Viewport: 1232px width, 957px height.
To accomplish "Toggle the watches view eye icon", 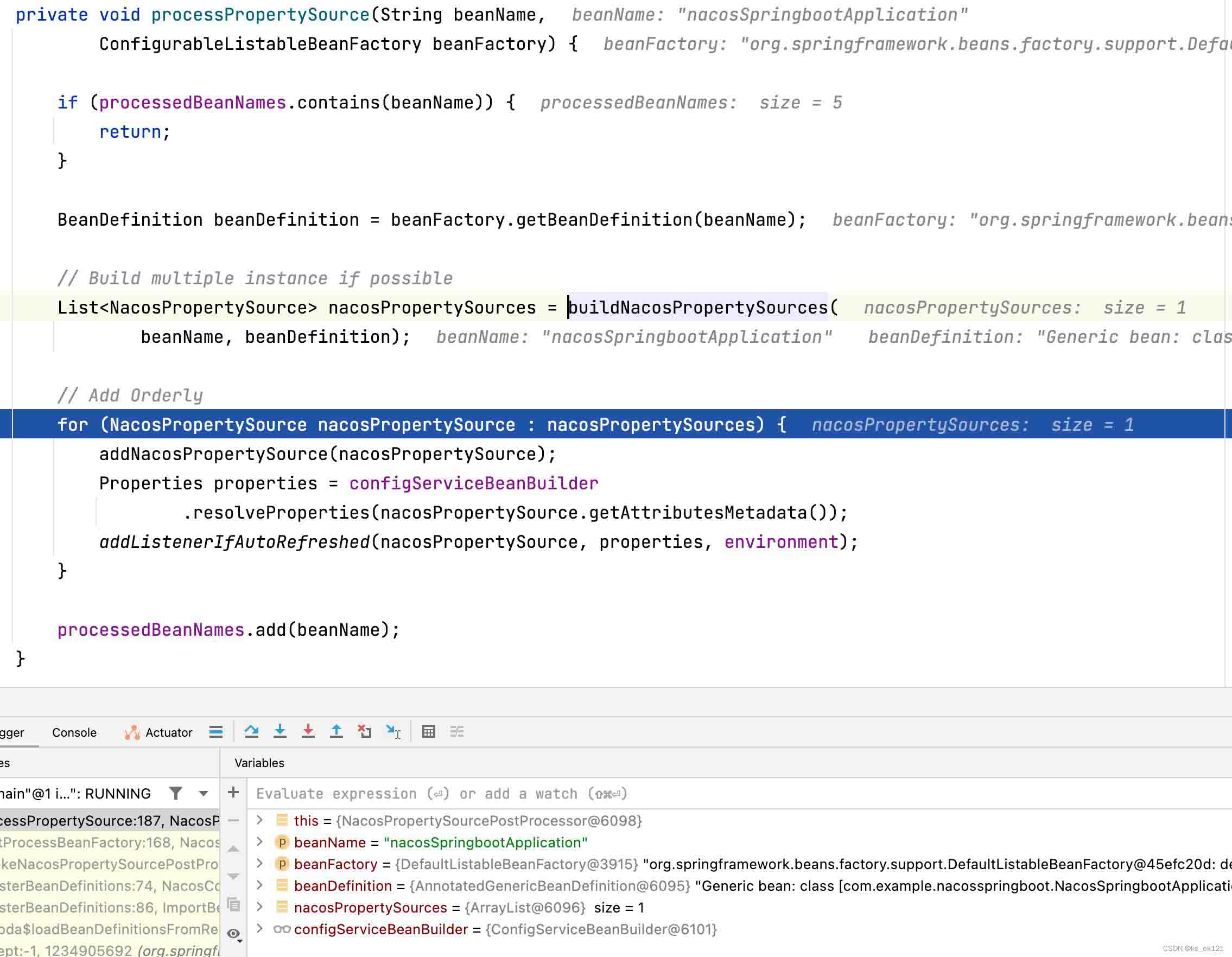I will pyautogui.click(x=233, y=933).
